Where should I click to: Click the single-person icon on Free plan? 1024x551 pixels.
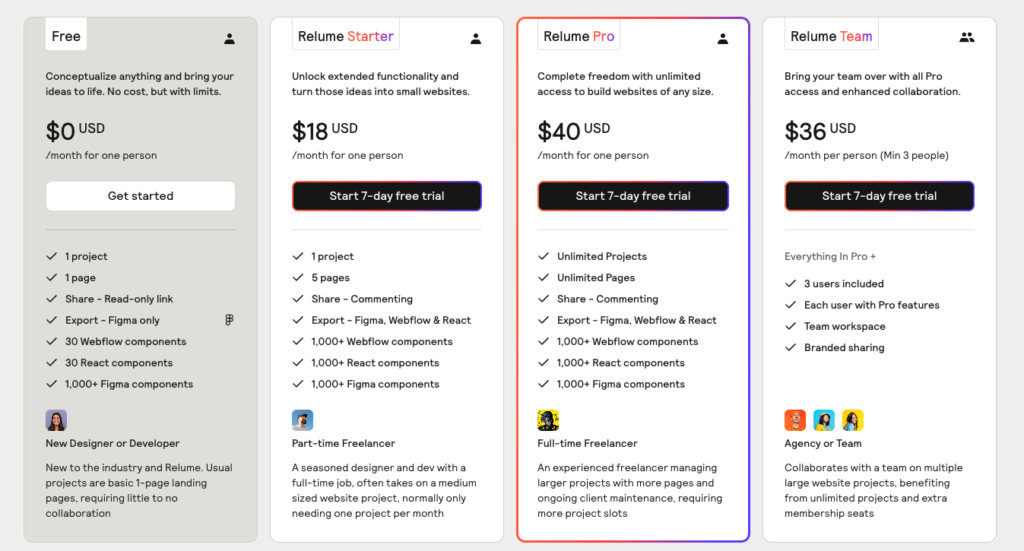[x=230, y=39]
